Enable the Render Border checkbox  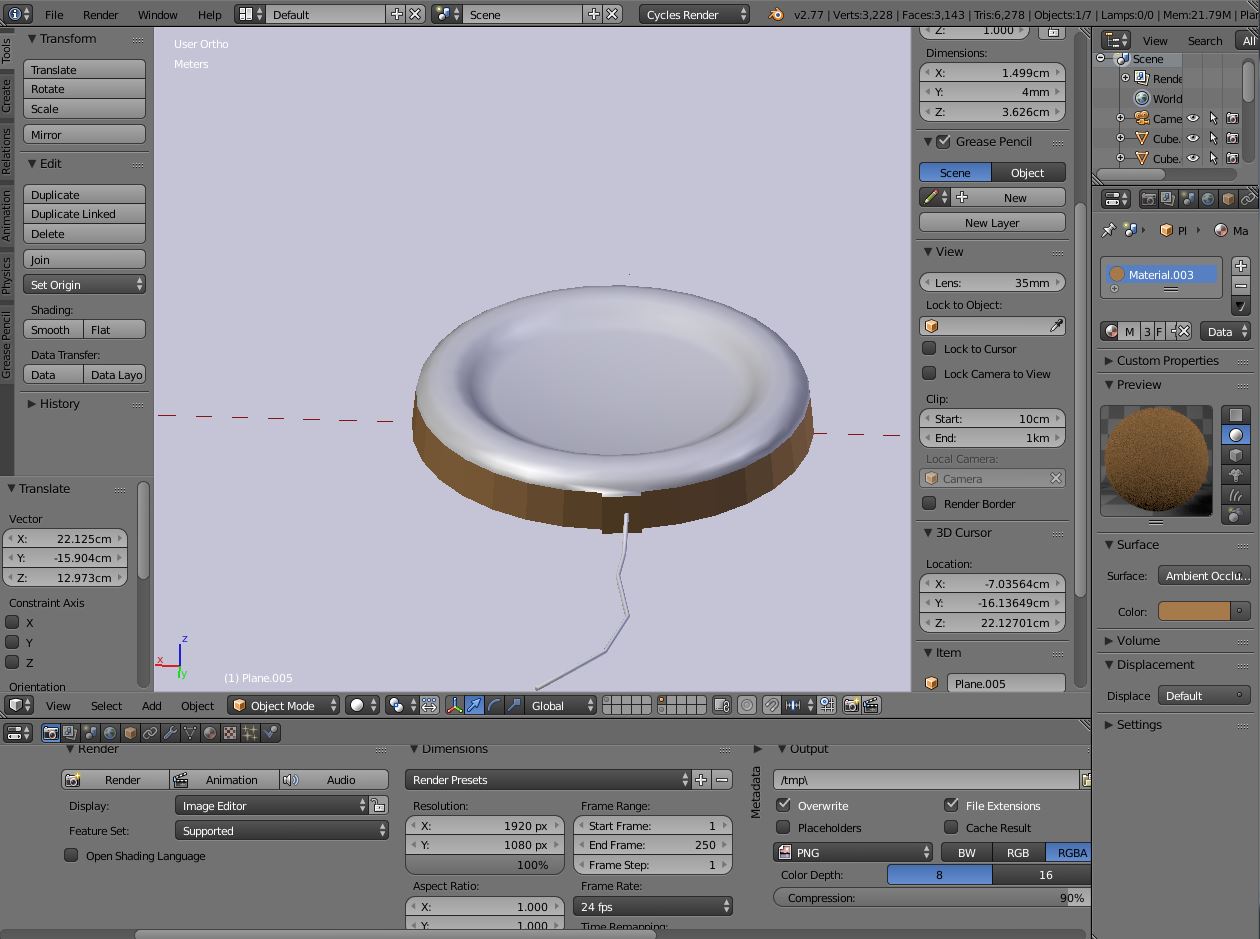pos(929,504)
